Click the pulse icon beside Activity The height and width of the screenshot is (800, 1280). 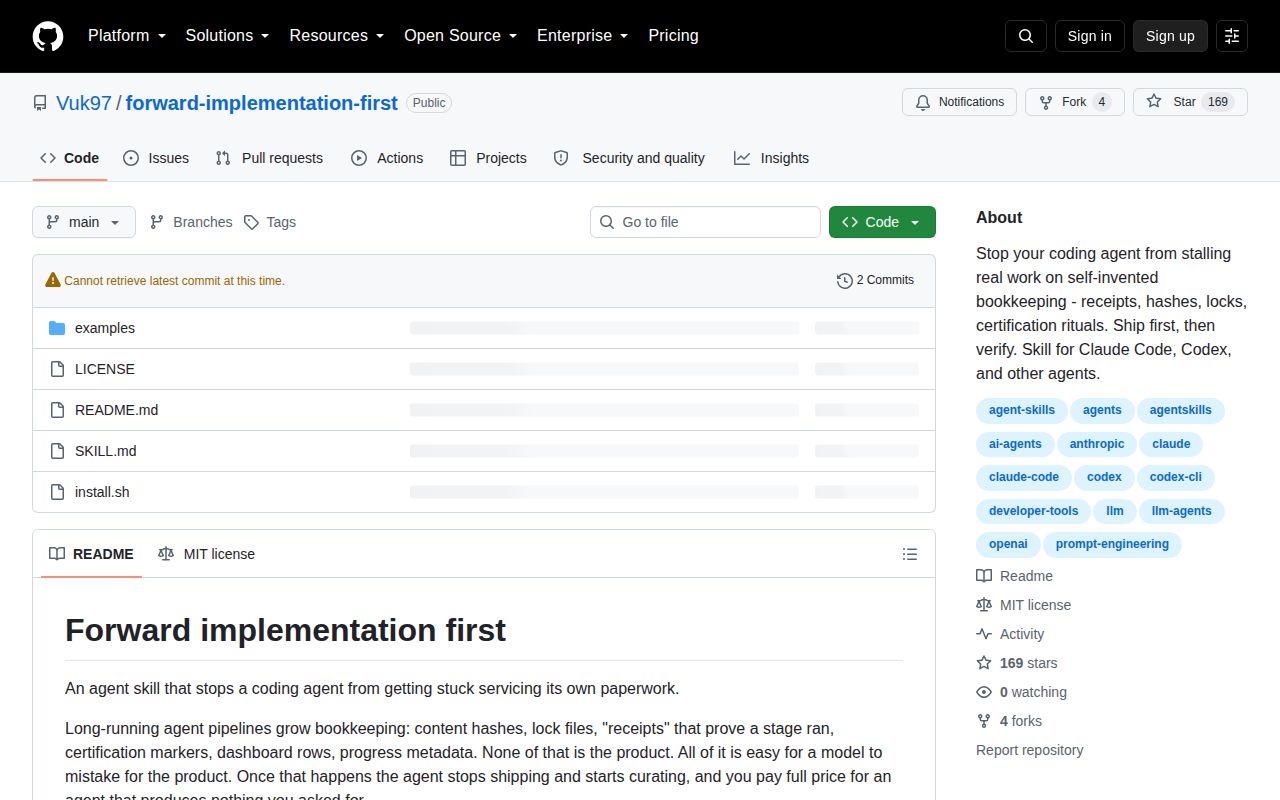click(984, 634)
